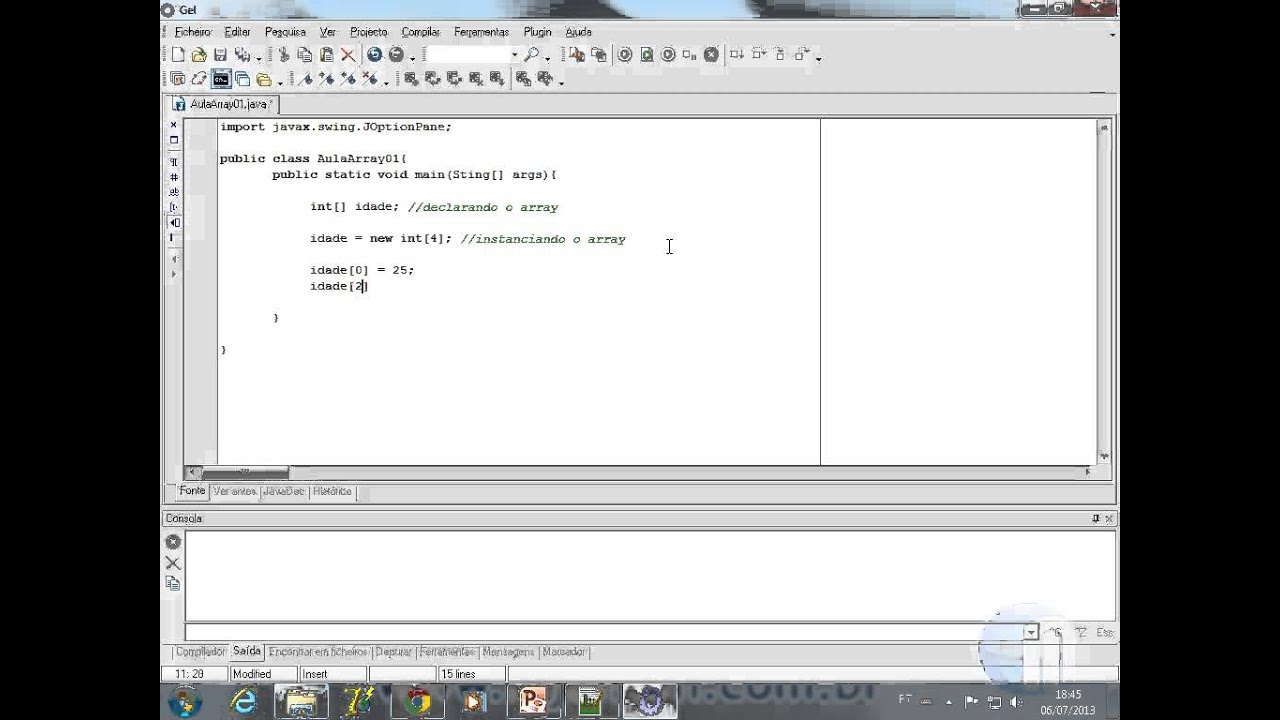
Task: Click the editor horizontal scrollbar thumb
Action: [x=245, y=472]
